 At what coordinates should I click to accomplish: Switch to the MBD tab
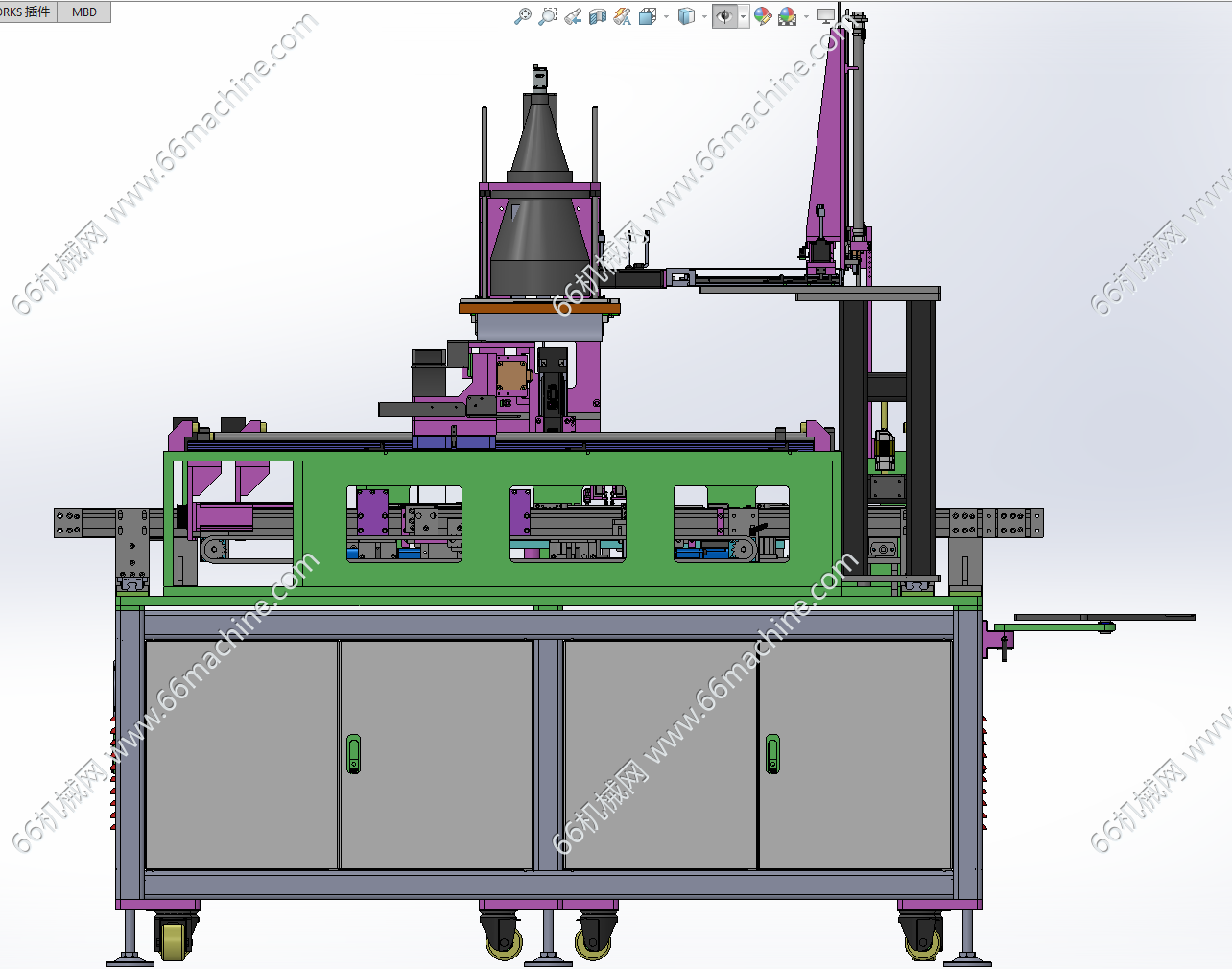84,12
